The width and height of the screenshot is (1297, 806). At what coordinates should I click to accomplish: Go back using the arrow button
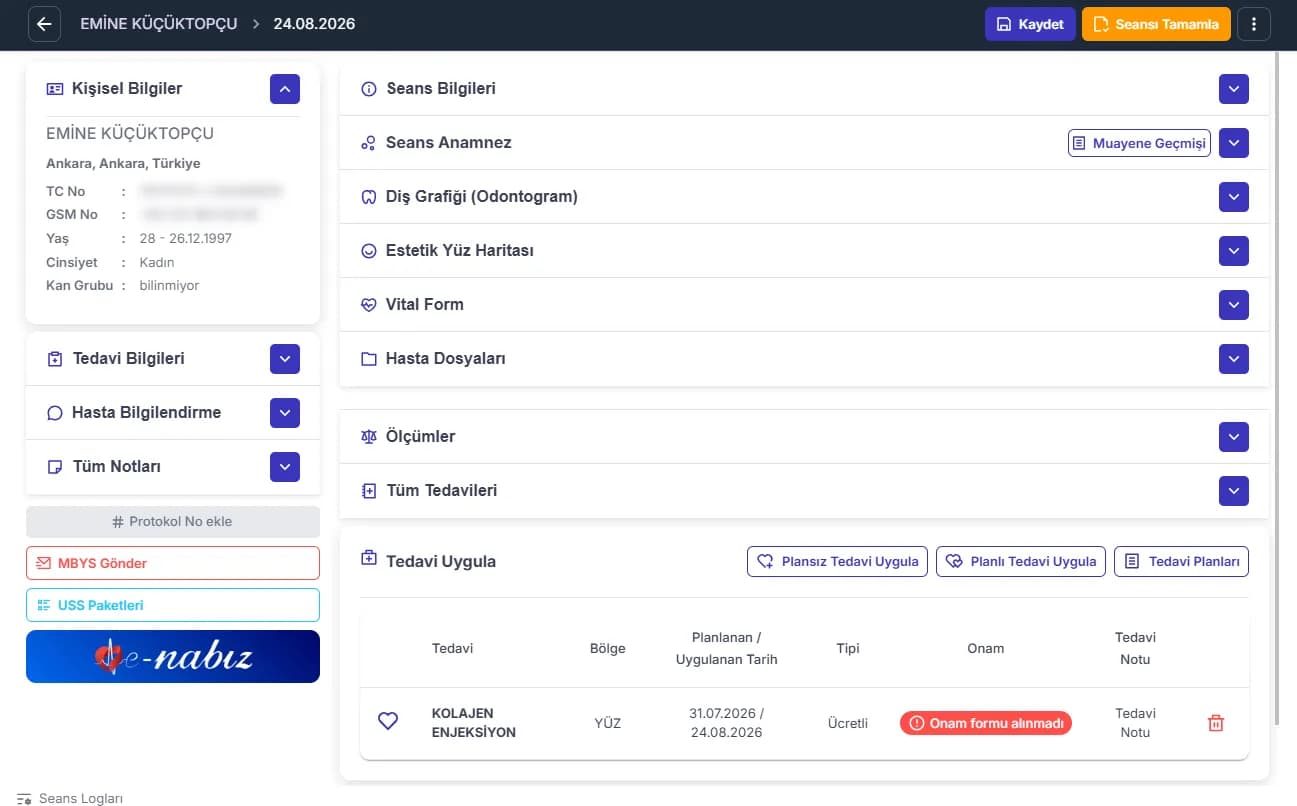pos(45,24)
